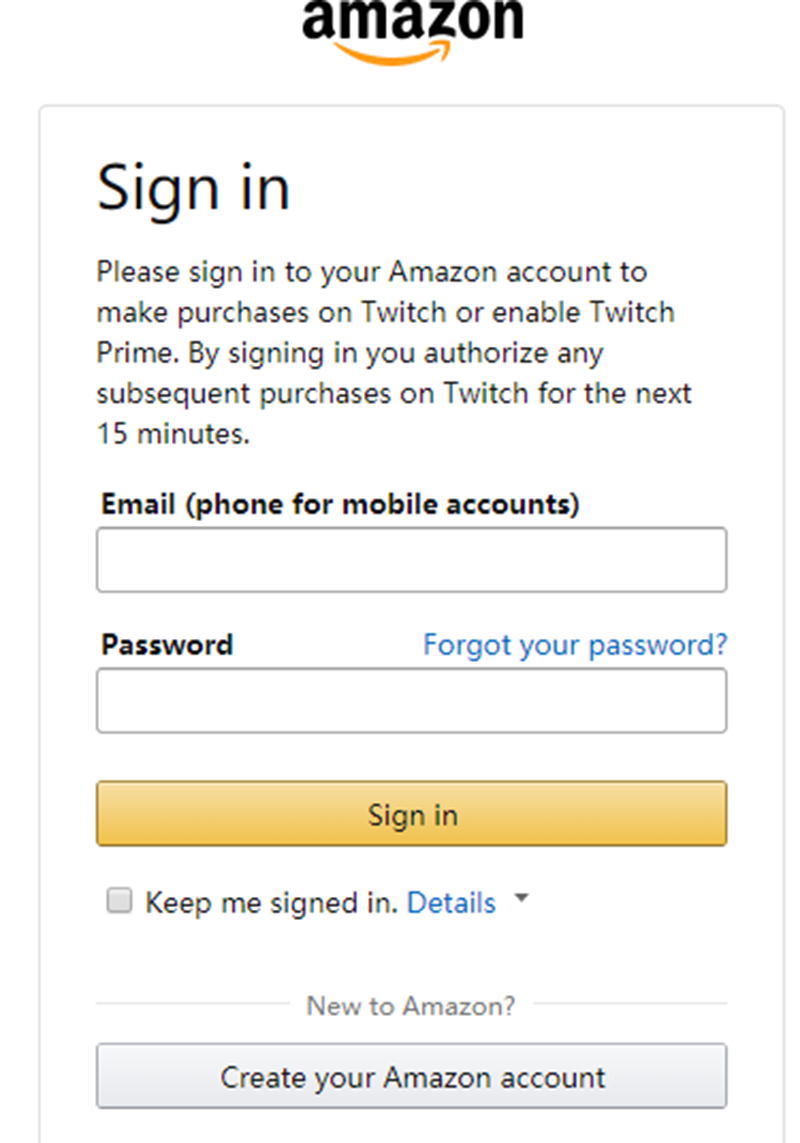Click the yellow Sign in button
This screenshot has height=1143, width=800.
tap(411, 814)
